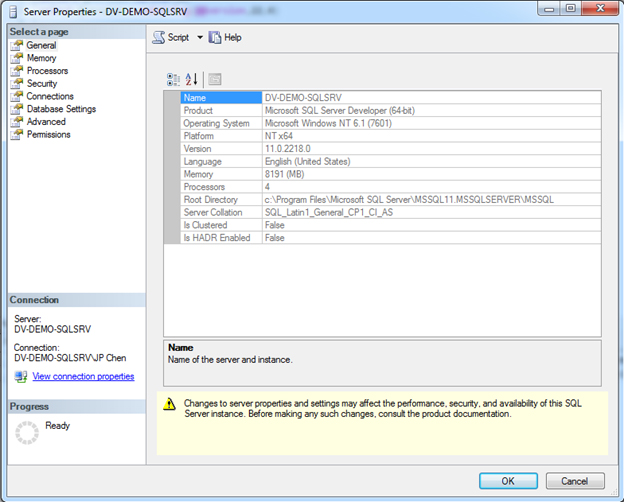Click the False value for Is Clustered
624x502 pixels.
pyautogui.click(x=275, y=225)
